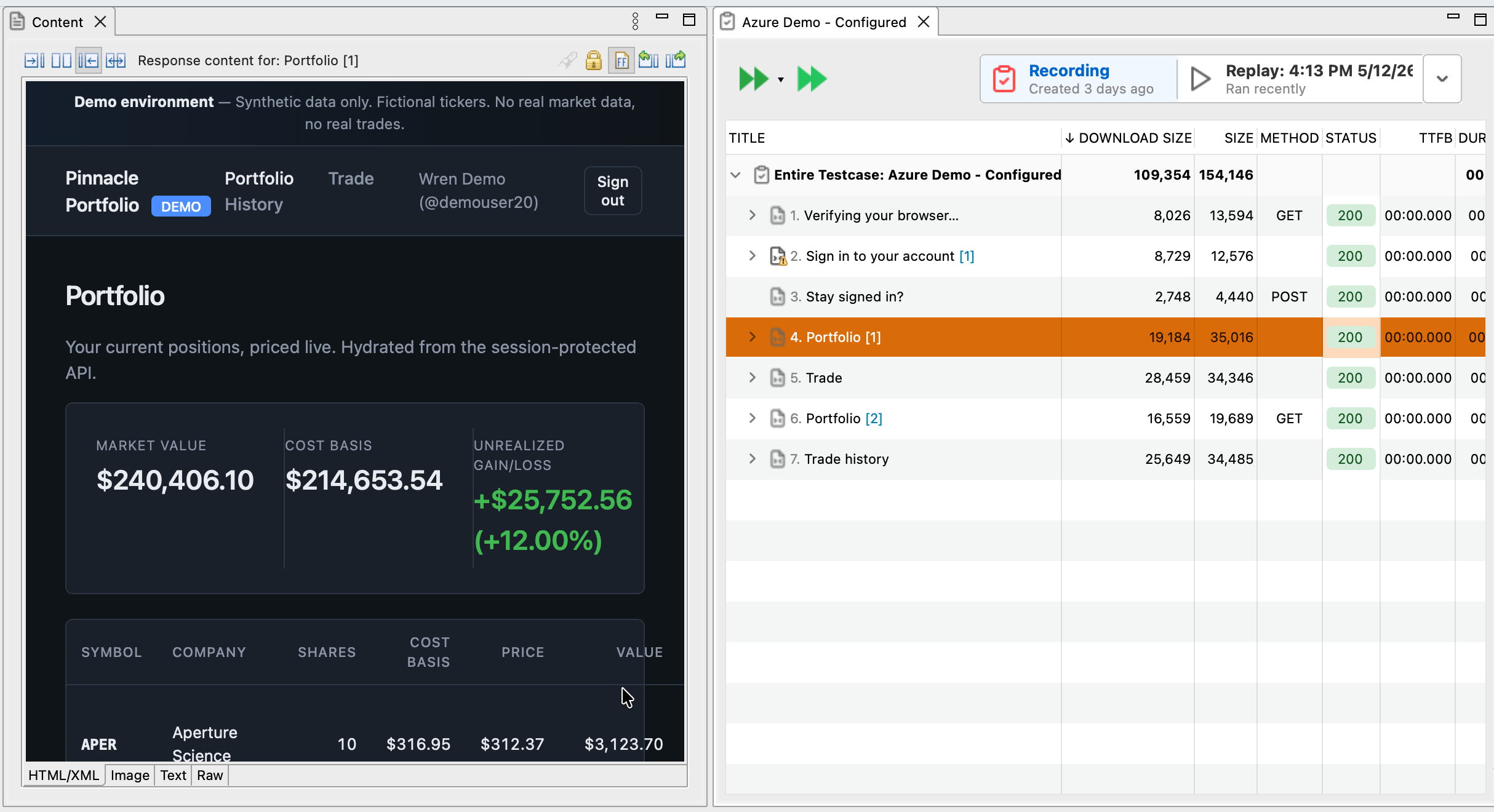Click the page icon of Verifying your browser
The image size is (1494, 812).
click(x=778, y=215)
